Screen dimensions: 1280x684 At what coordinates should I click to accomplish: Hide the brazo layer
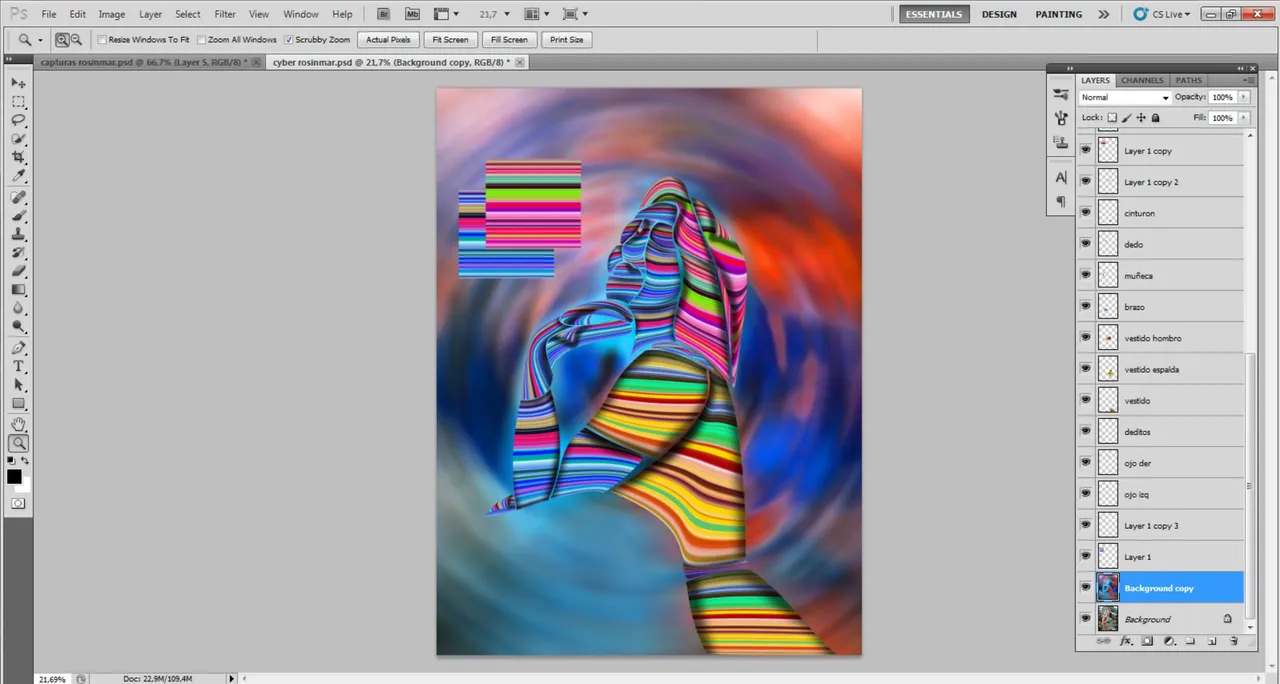point(1086,306)
